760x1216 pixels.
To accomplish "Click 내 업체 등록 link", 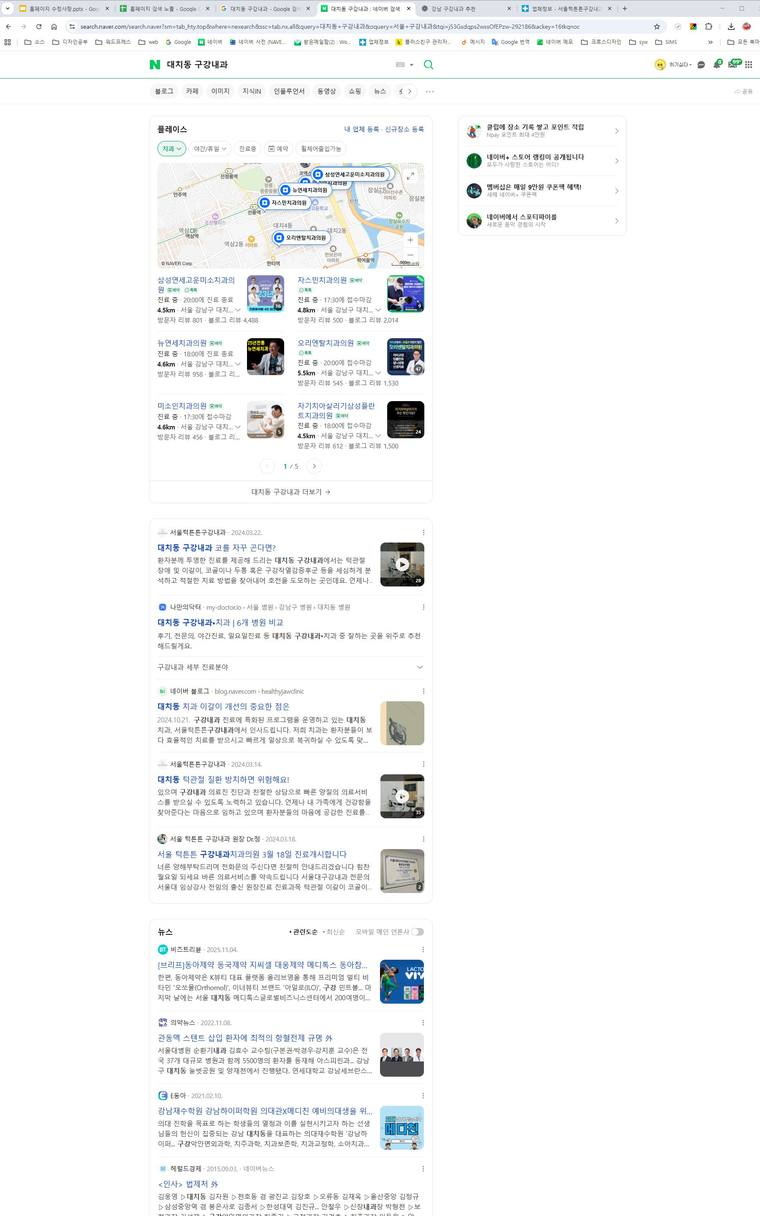I will [x=362, y=129].
